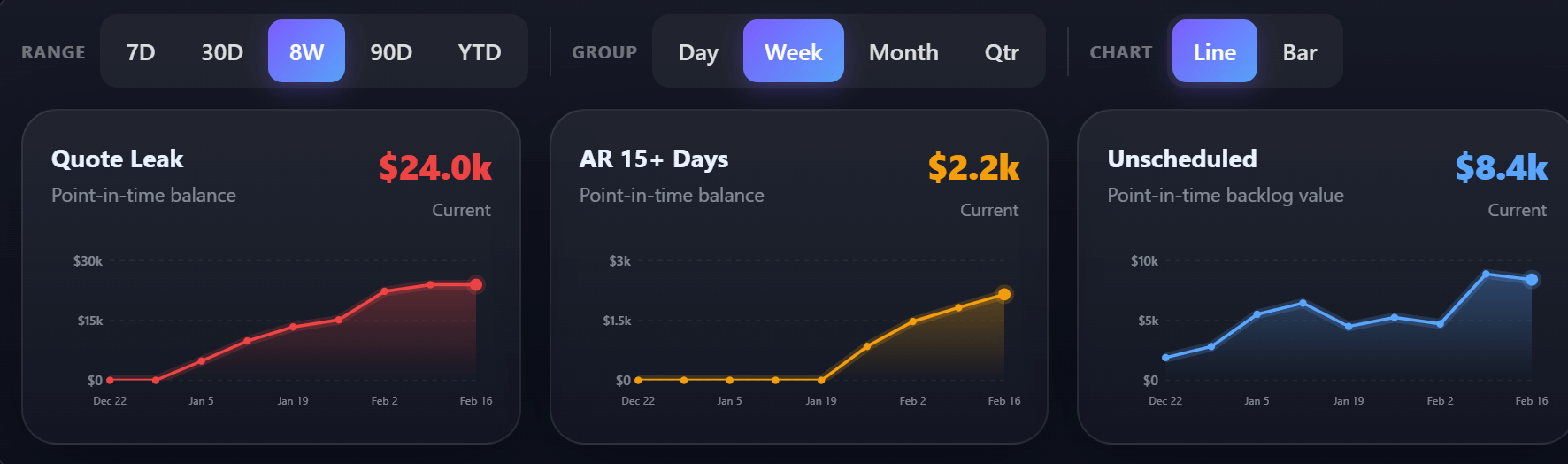Set range to 90D
The image size is (1568, 464).
click(x=391, y=52)
